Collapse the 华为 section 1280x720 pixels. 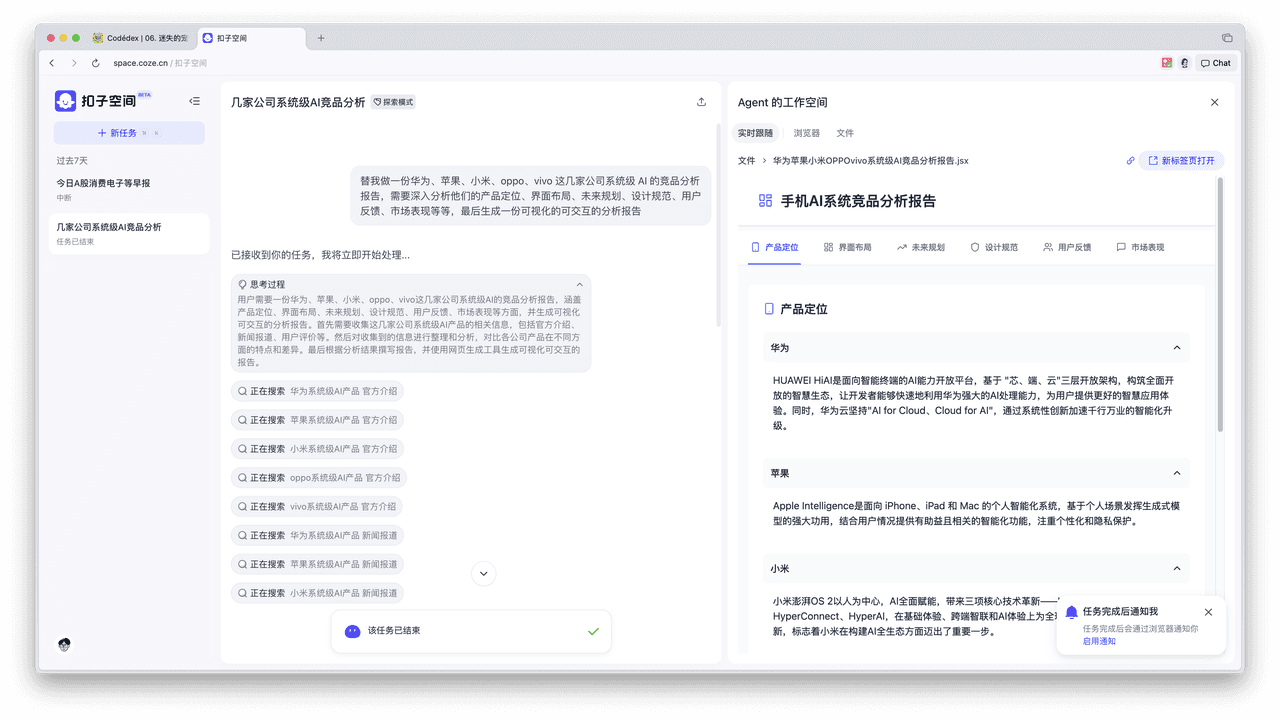[1176, 348]
